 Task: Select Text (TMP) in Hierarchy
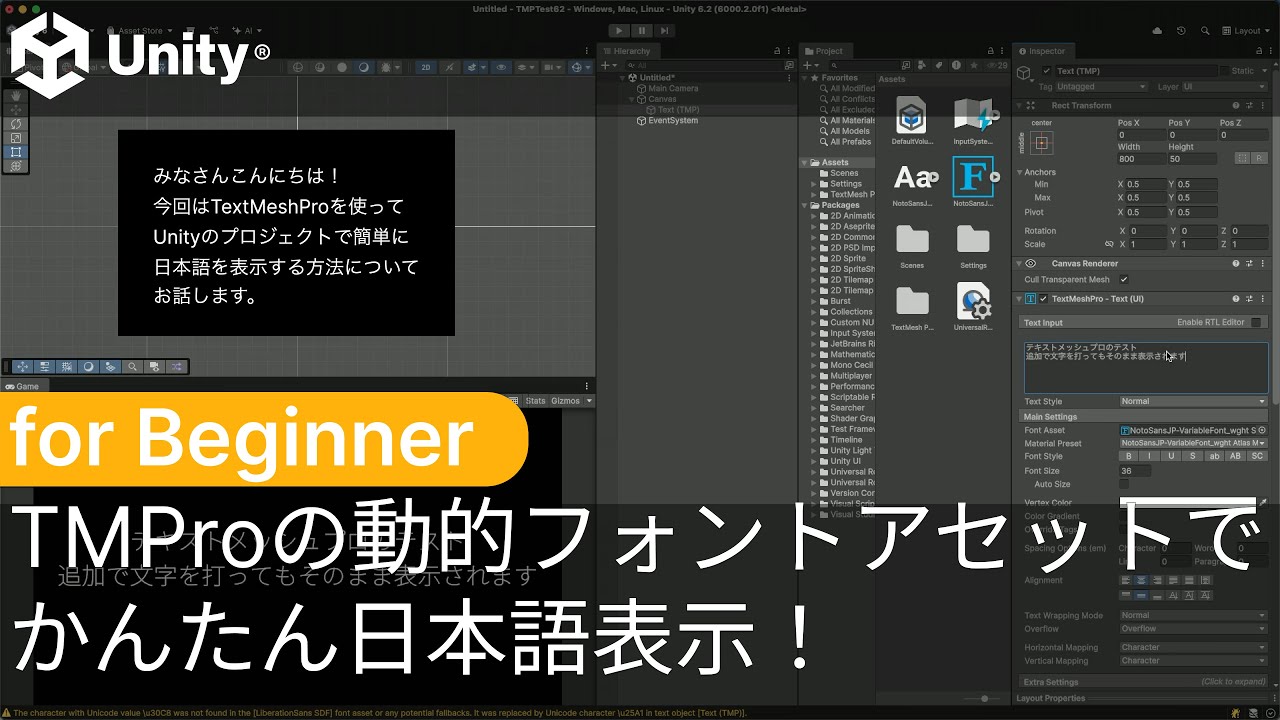pos(678,110)
